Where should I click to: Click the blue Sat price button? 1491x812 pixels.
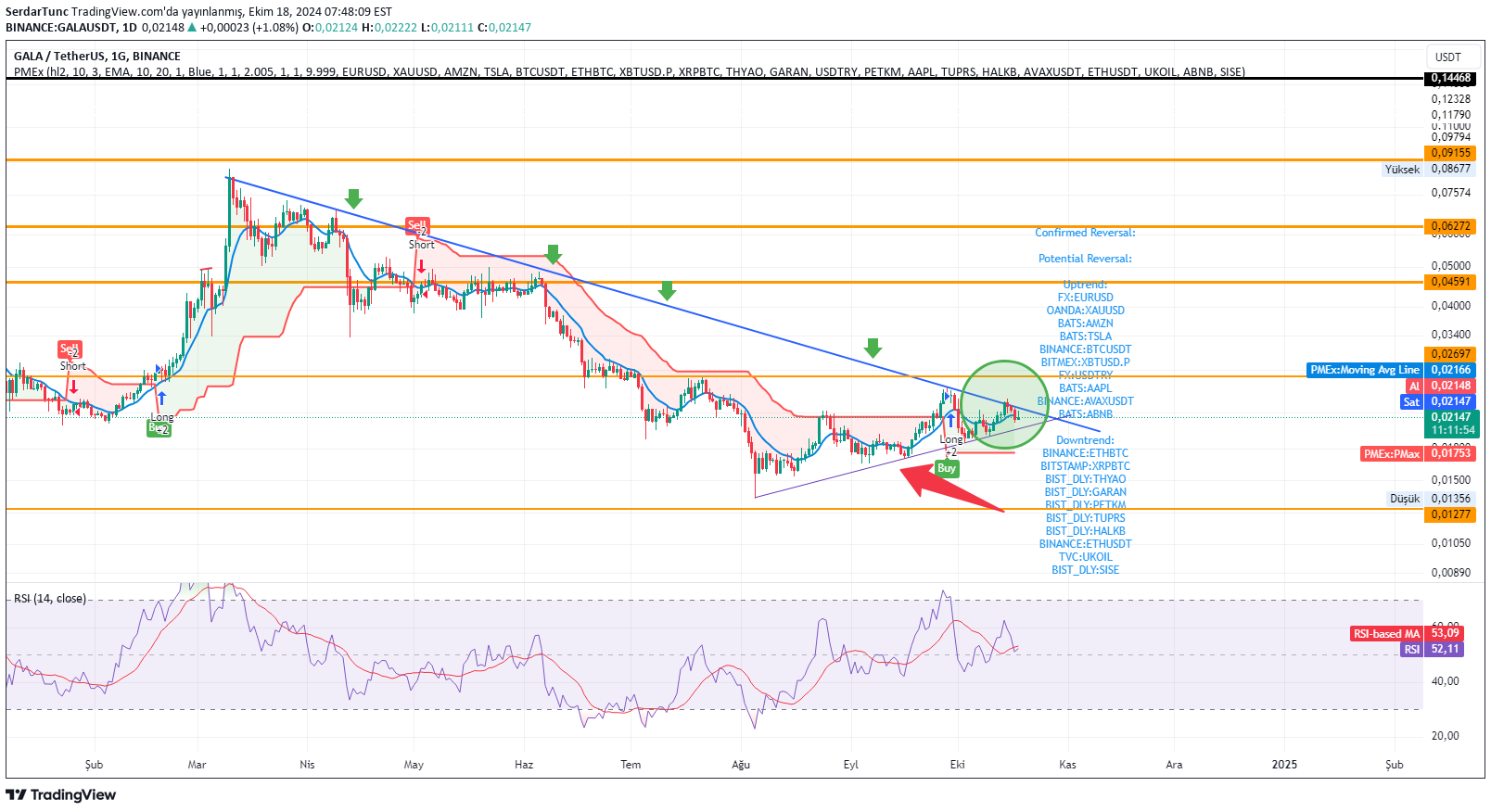tap(1411, 401)
